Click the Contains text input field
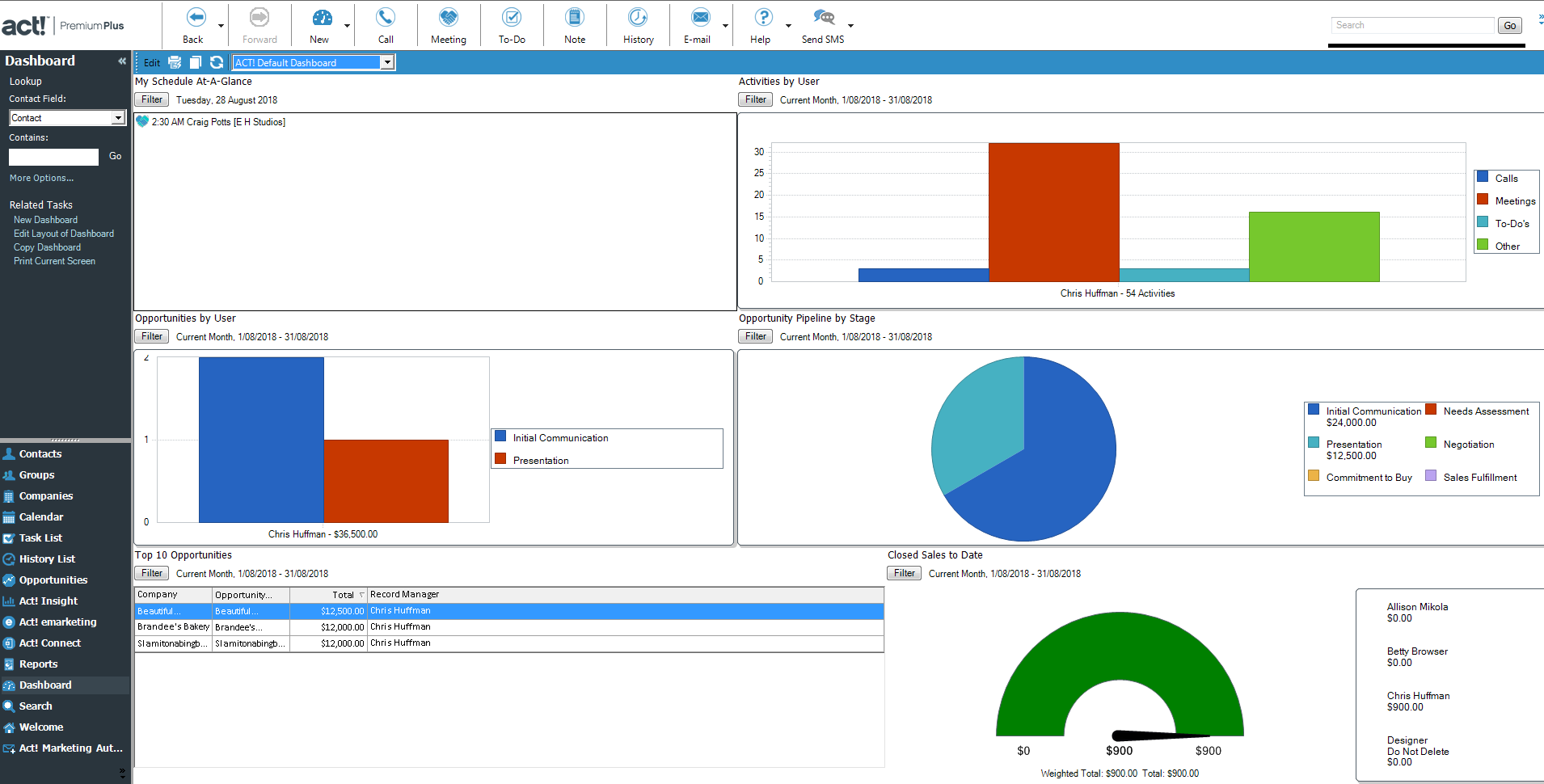The image size is (1544, 784). [53, 157]
